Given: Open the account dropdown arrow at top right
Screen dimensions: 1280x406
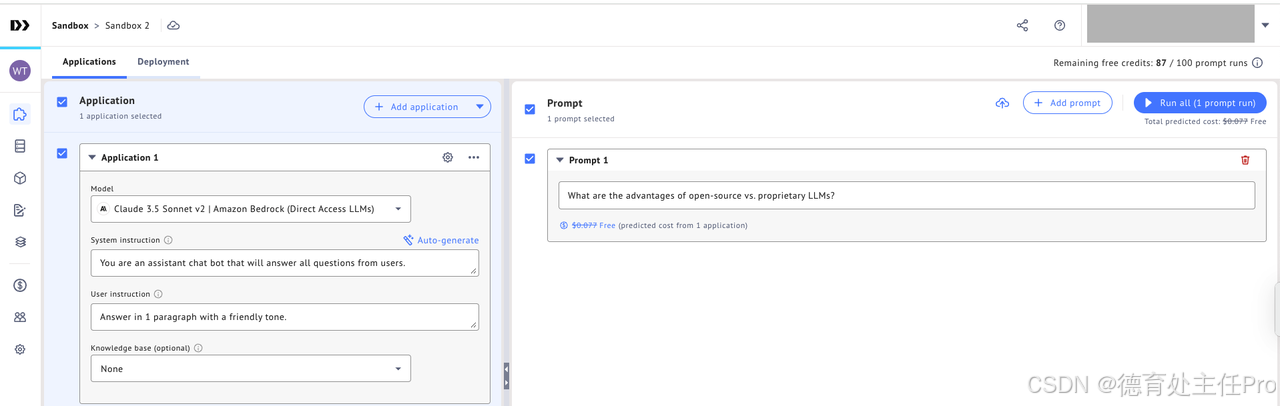Looking at the screenshot, I should pos(1265,26).
